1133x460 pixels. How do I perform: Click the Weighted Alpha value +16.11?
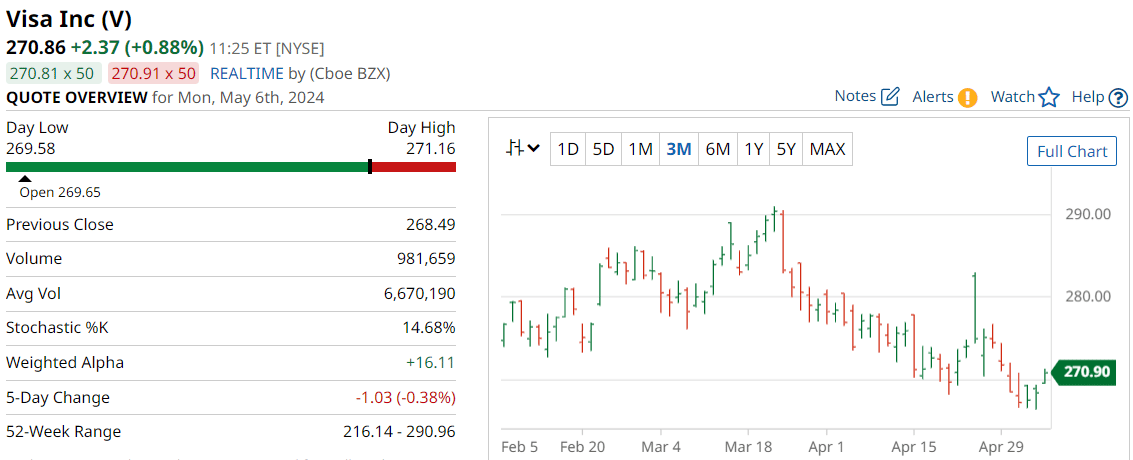click(x=431, y=363)
